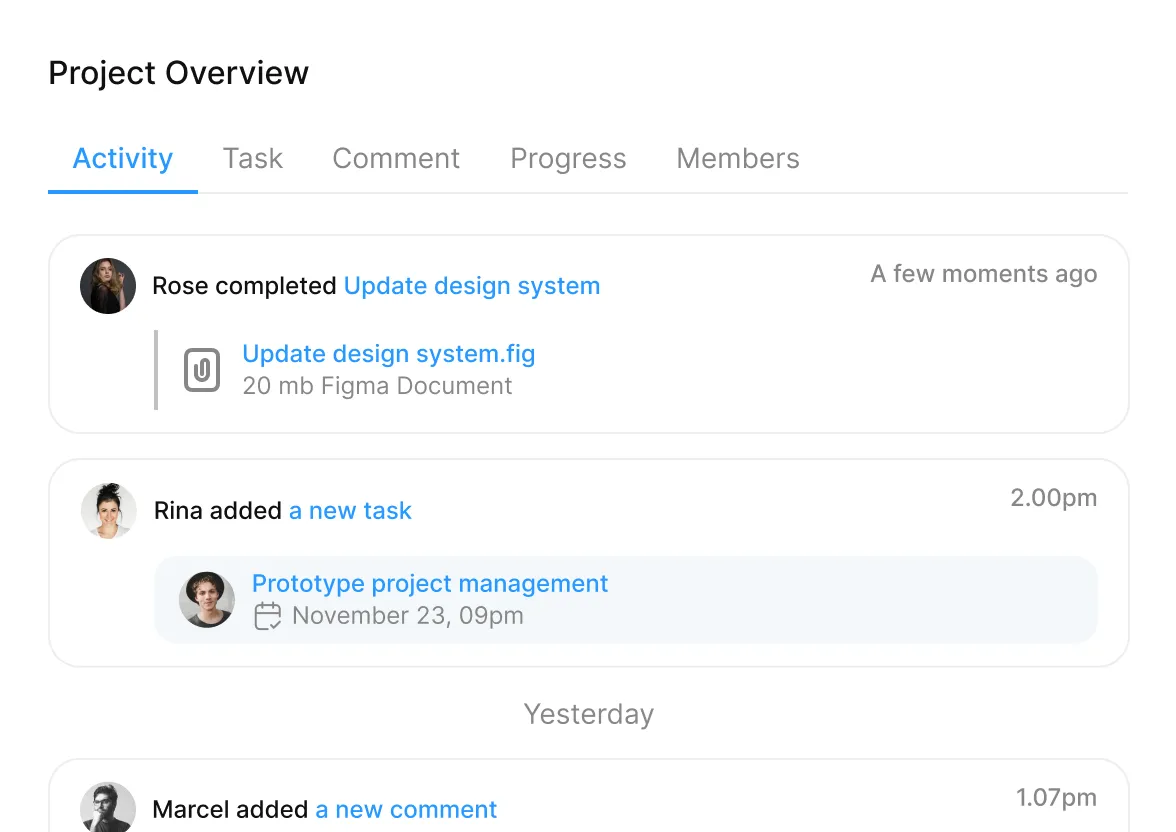Click the calendar icon beside November 23
The image size is (1176, 832).
point(268,615)
